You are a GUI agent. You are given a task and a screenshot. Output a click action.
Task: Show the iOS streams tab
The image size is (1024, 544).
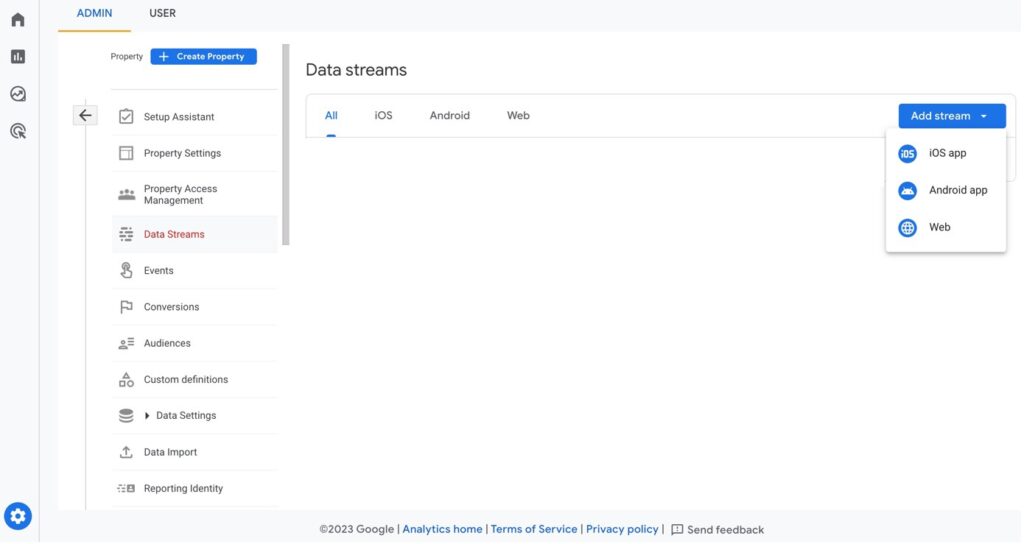pos(383,116)
